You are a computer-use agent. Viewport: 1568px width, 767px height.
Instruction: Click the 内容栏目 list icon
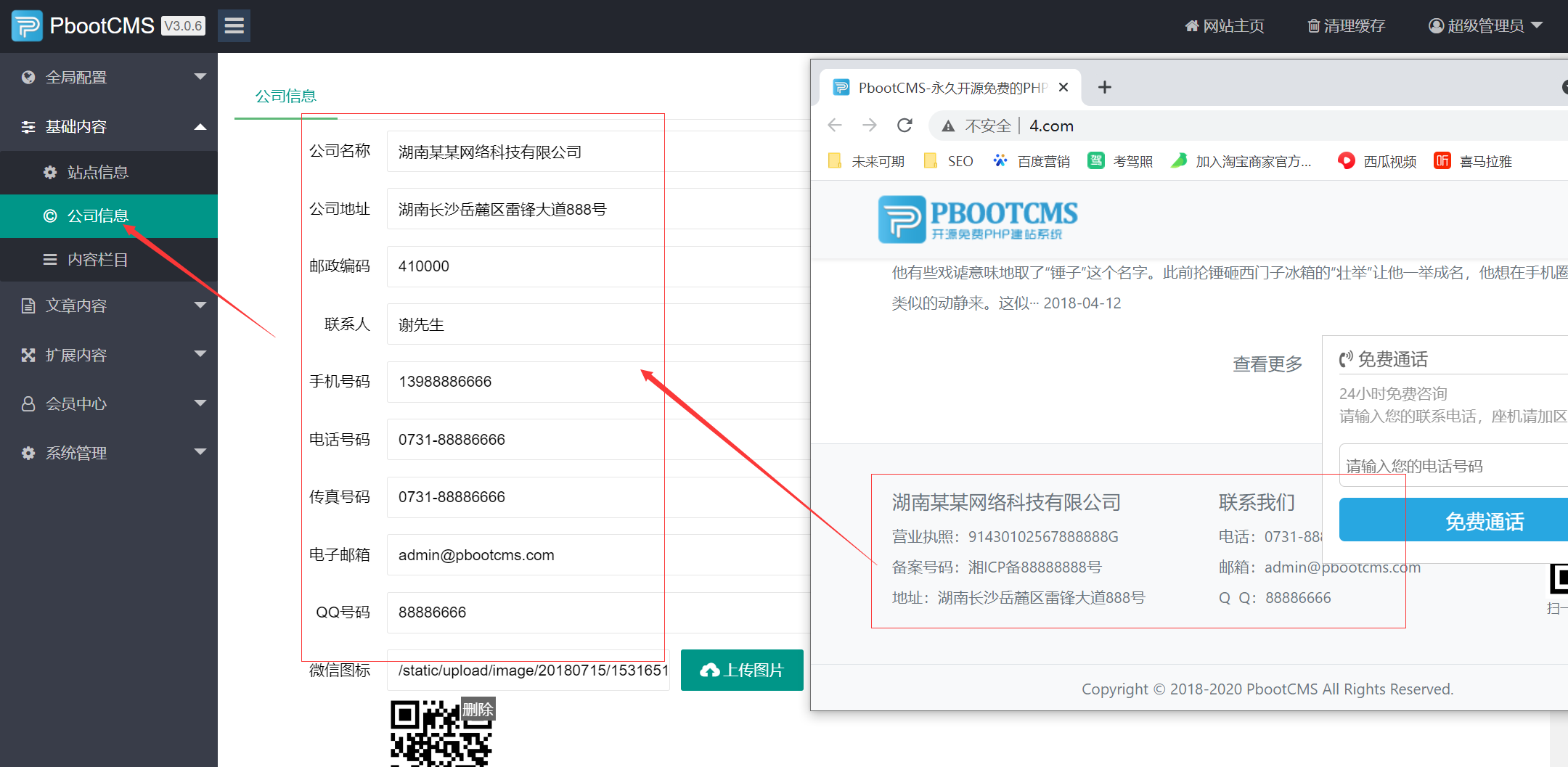[50, 260]
